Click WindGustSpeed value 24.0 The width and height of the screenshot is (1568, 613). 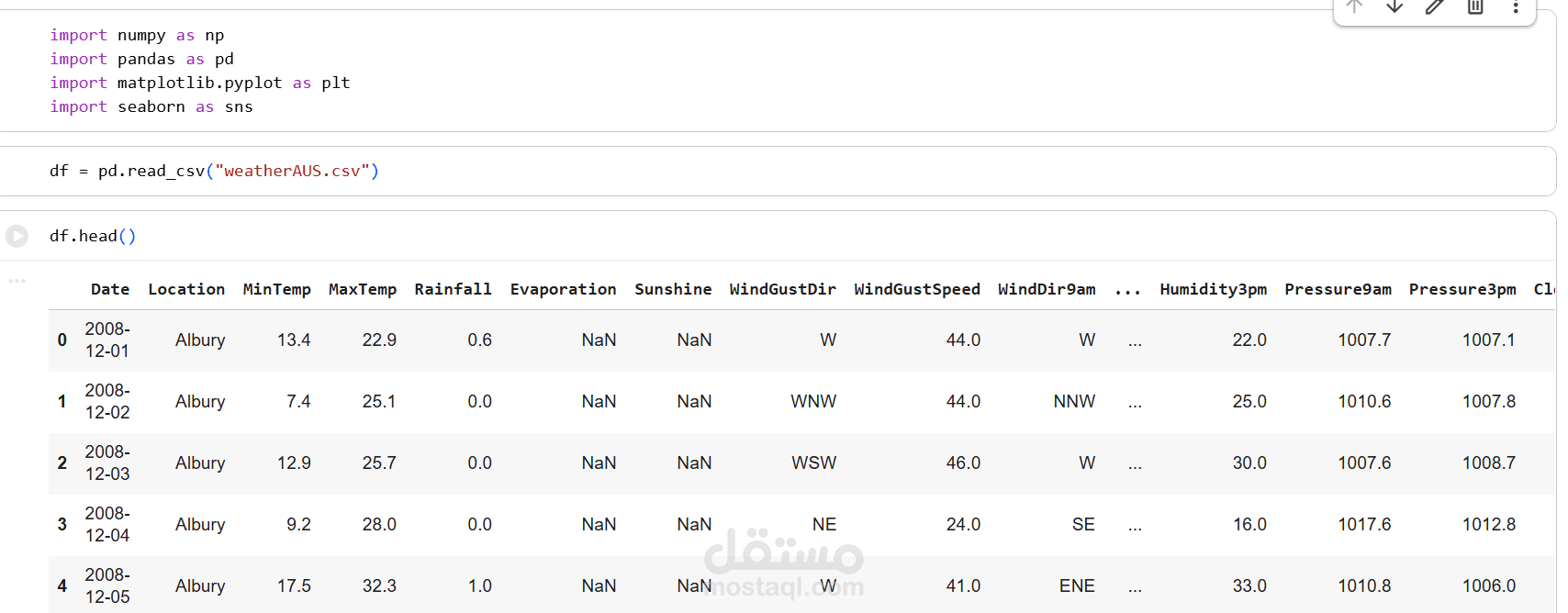click(963, 524)
